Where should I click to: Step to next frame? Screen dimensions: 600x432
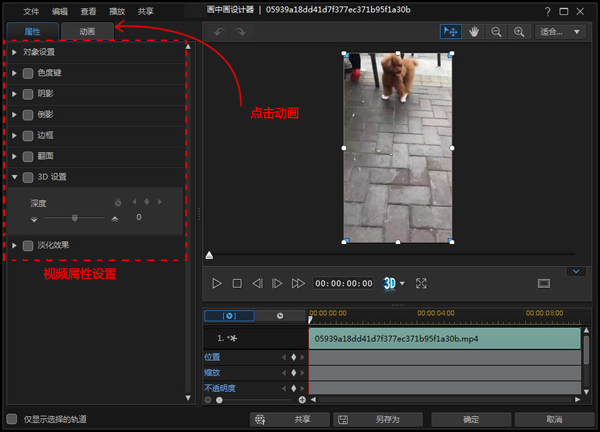(277, 284)
